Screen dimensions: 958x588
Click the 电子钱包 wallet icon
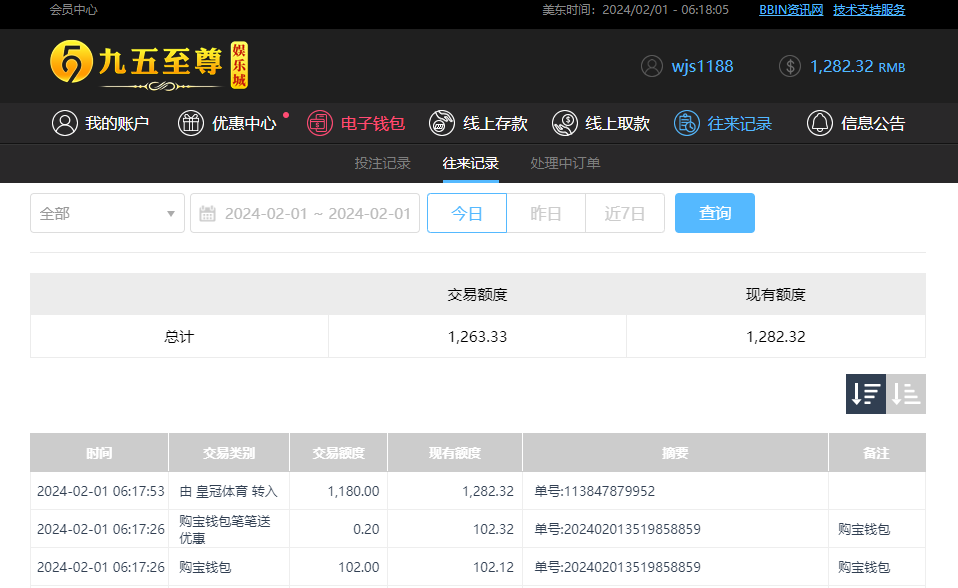320,123
